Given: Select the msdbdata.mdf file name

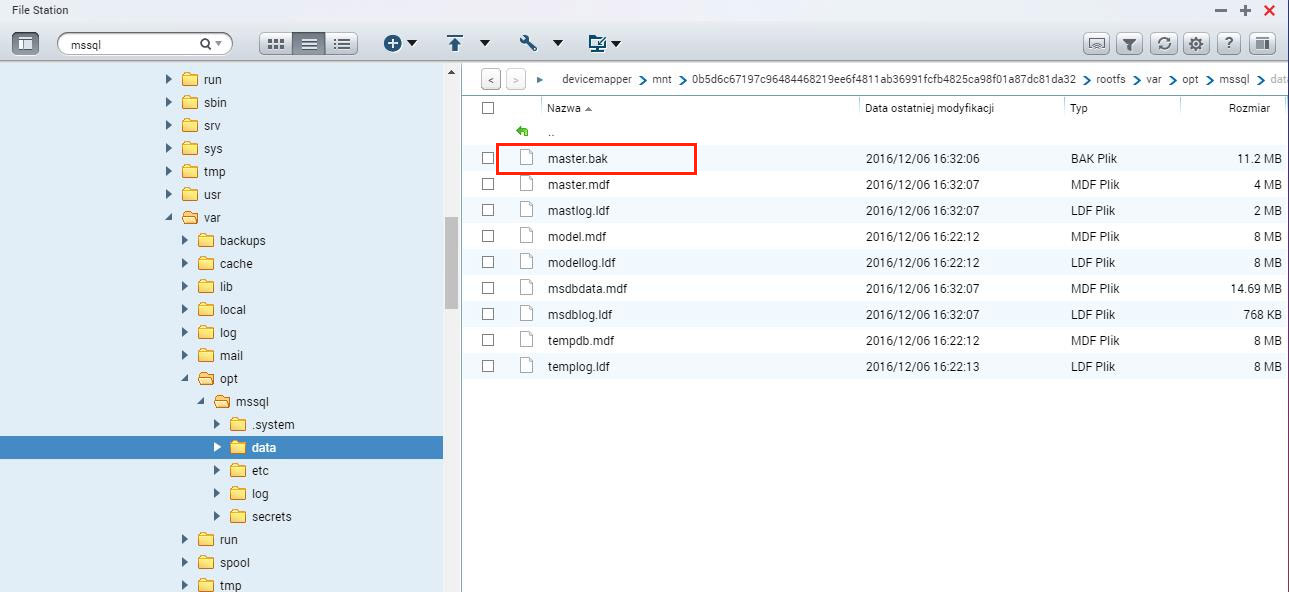Looking at the screenshot, I should [x=588, y=288].
